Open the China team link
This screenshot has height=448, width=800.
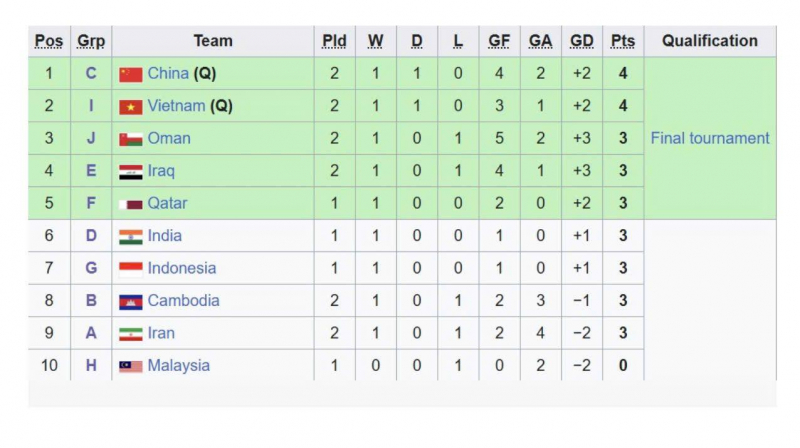(168, 74)
